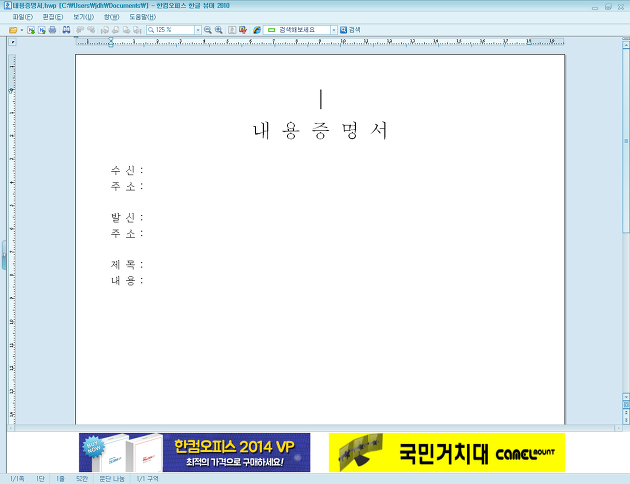Zoom in with magnifier plus icon
This screenshot has height=484, width=630.
pos(219,30)
